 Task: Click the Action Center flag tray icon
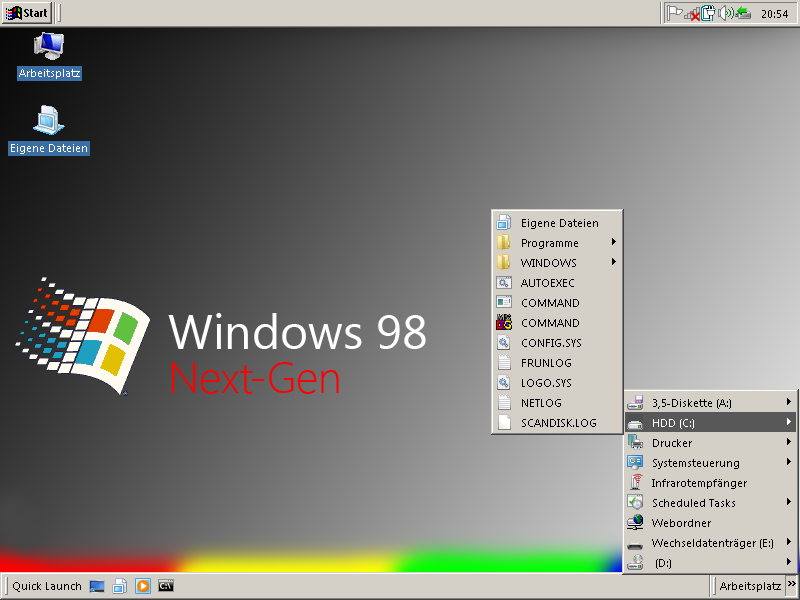[675, 13]
